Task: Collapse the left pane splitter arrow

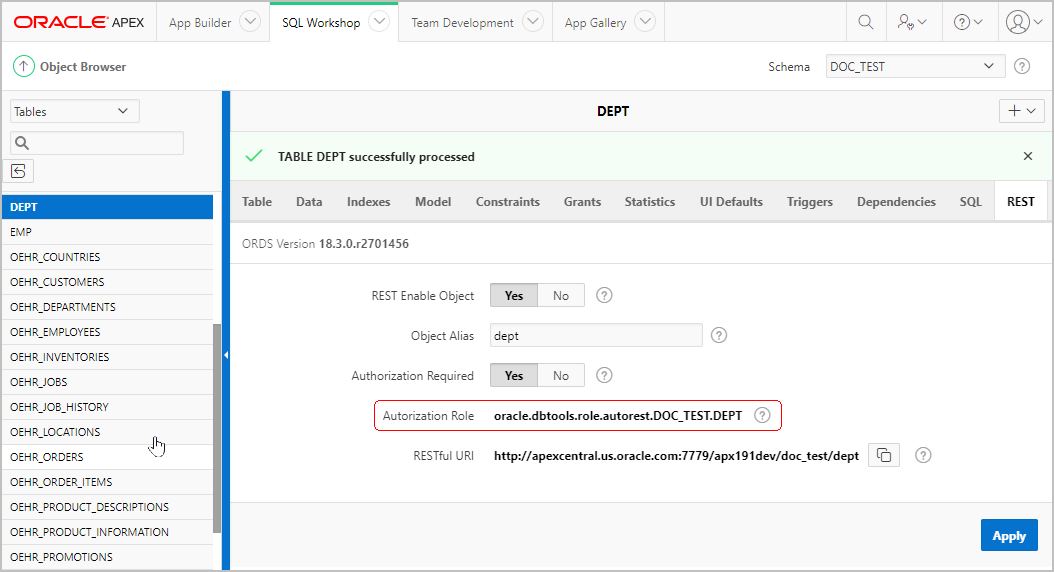Action: pyautogui.click(x=226, y=355)
